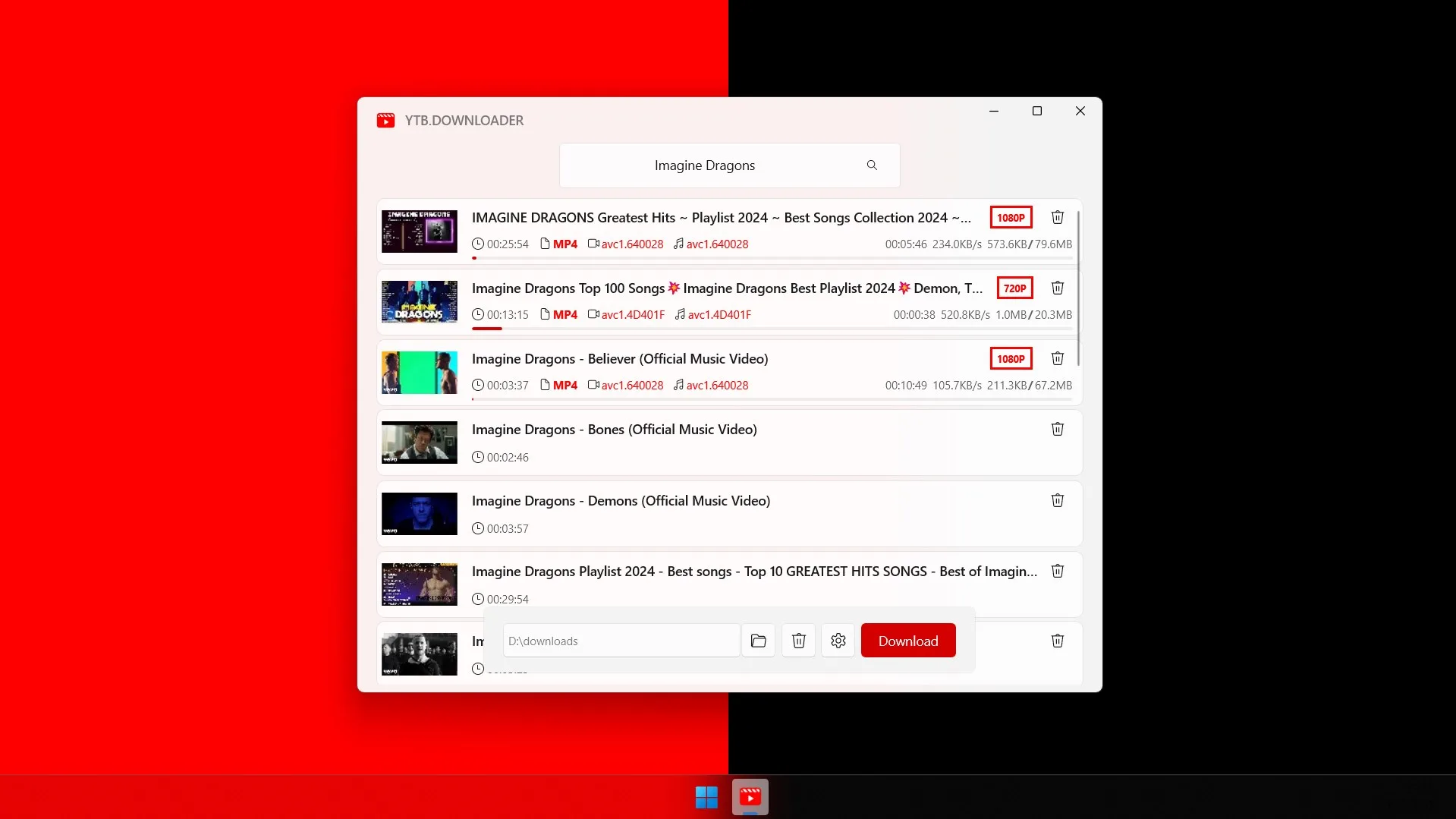1456x819 pixels.
Task: Remove the Believer video from list
Action: point(1057,358)
